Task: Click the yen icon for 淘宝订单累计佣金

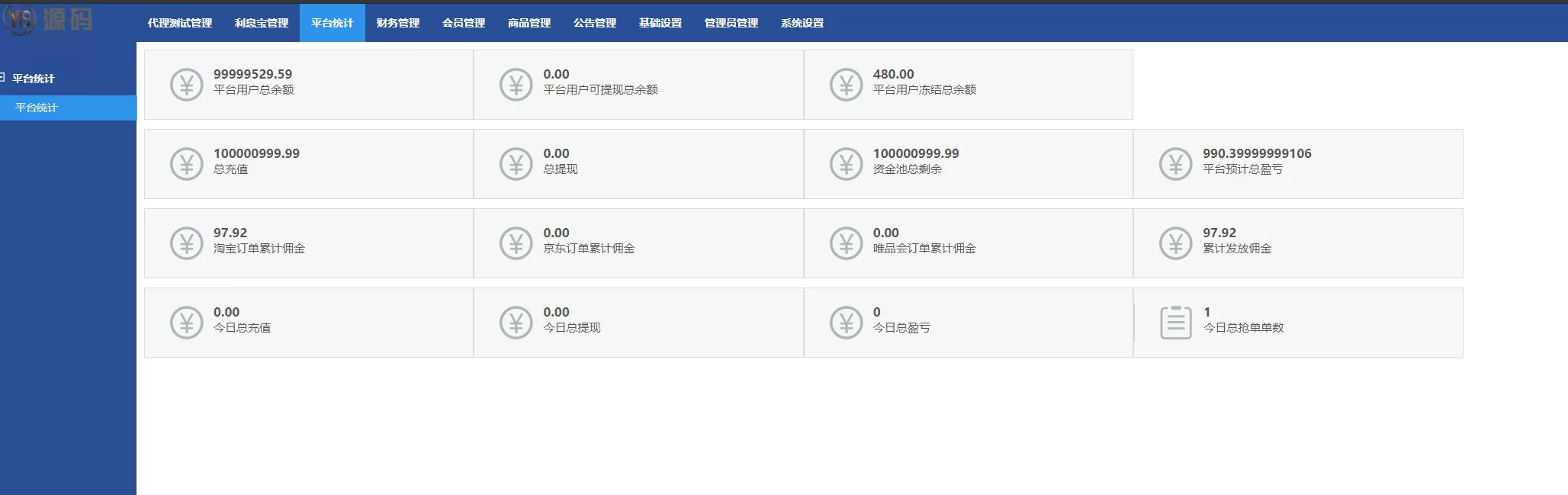Action: tap(186, 243)
